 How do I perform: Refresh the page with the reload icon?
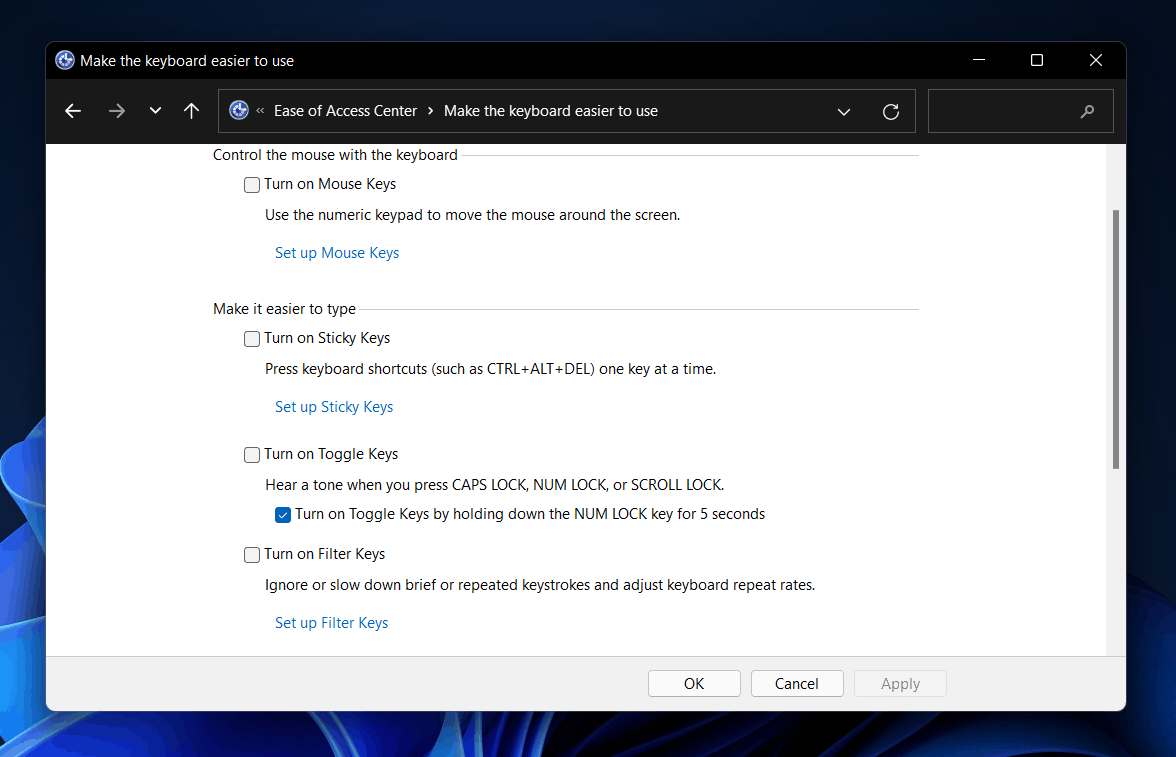[890, 112]
